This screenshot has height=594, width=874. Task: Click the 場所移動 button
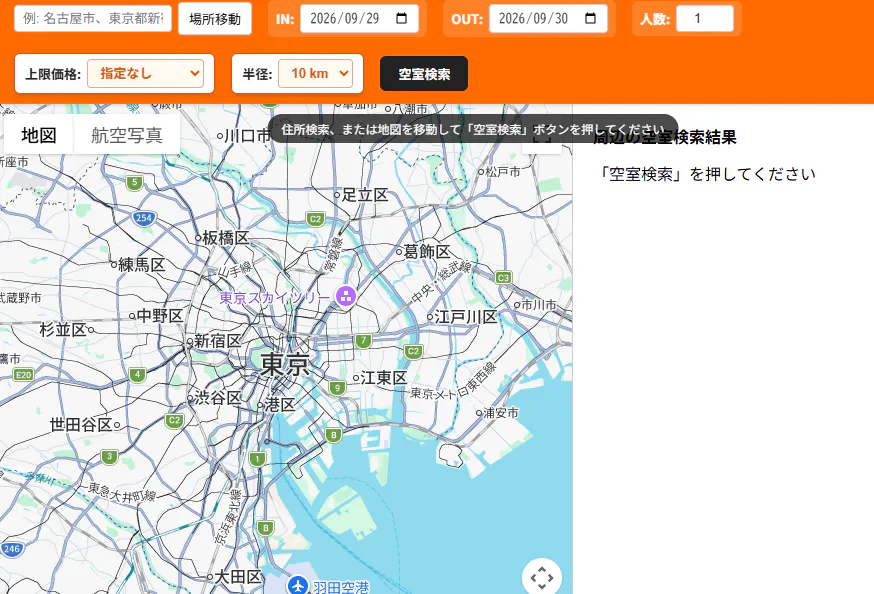[x=215, y=19]
